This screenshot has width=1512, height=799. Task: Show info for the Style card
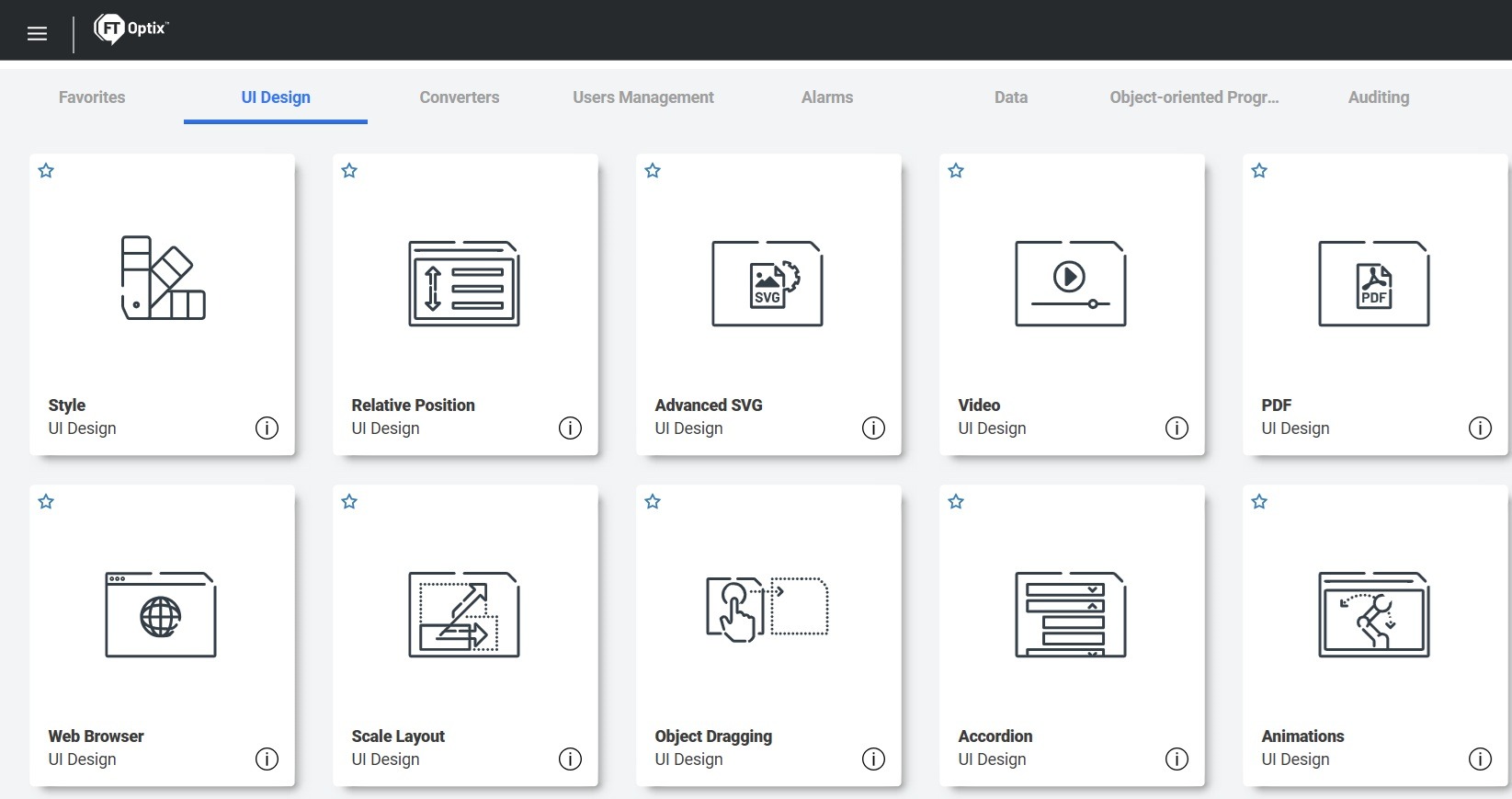pos(267,428)
